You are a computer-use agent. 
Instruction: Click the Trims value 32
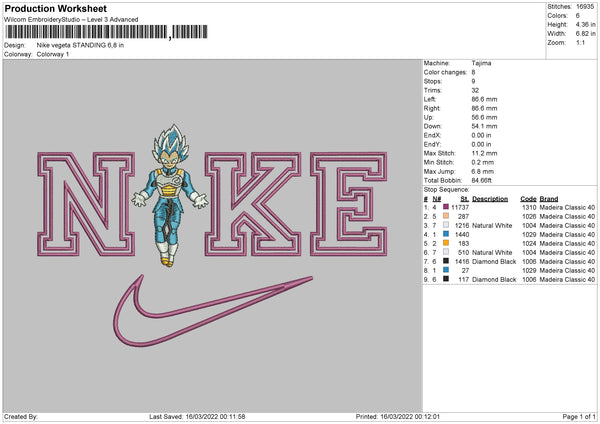pyautogui.click(x=475, y=90)
